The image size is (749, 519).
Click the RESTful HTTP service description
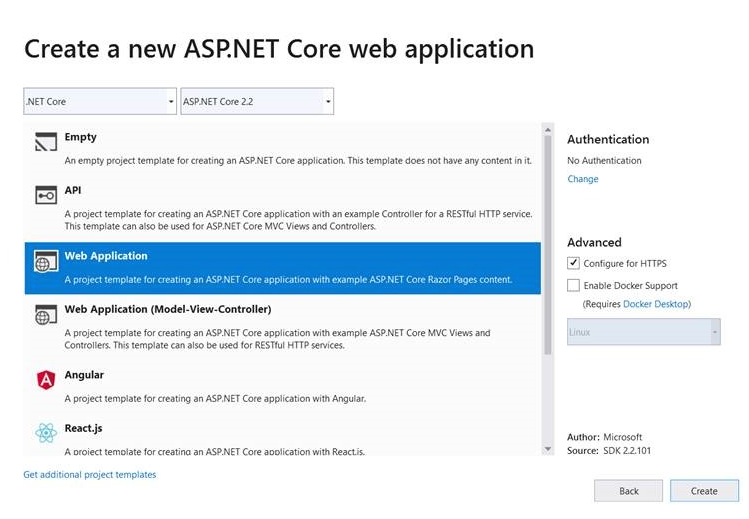299,220
